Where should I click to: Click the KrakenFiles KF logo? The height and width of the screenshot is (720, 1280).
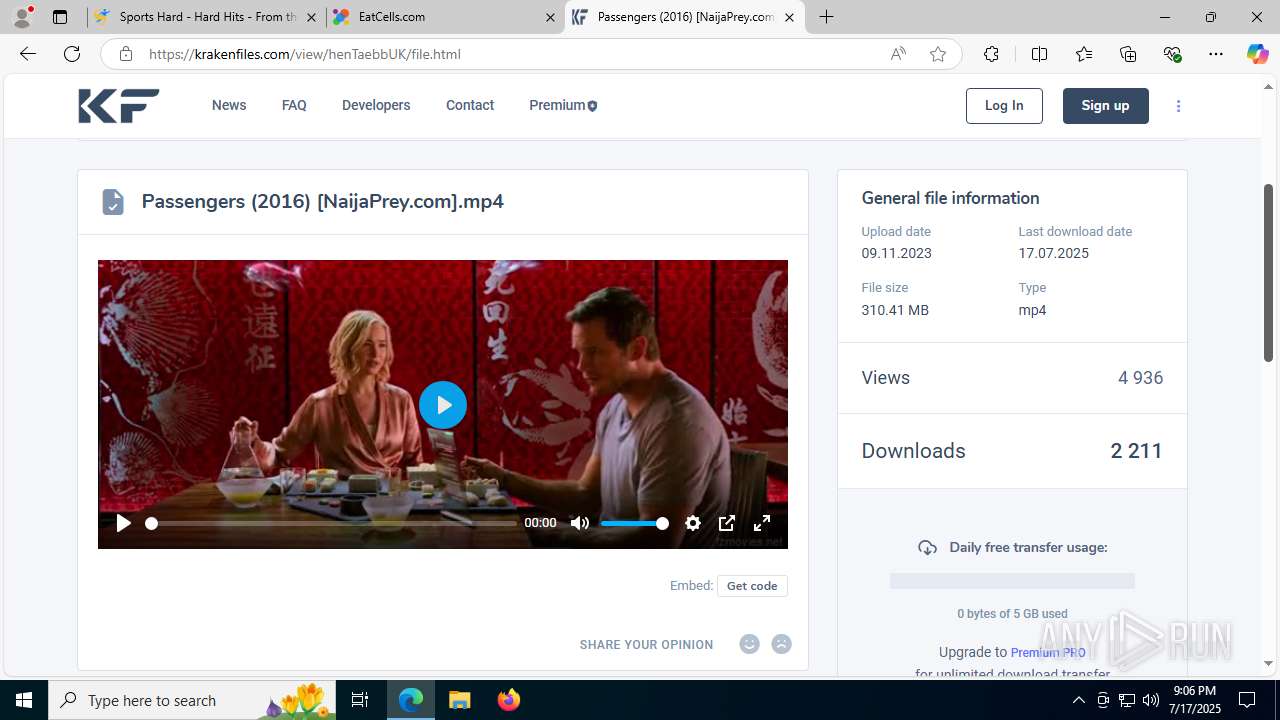[x=119, y=106]
